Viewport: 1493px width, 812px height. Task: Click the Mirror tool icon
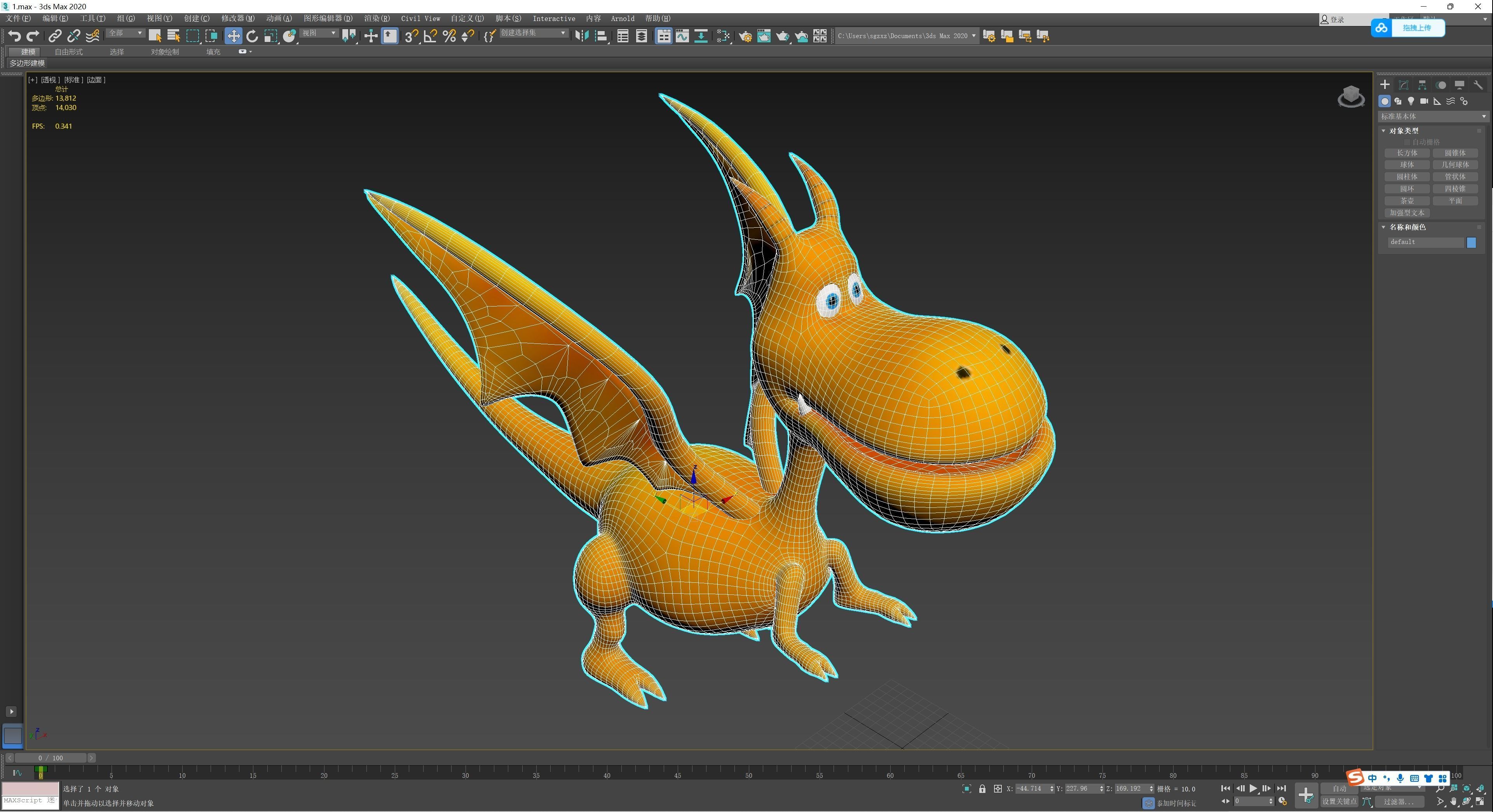point(581,36)
